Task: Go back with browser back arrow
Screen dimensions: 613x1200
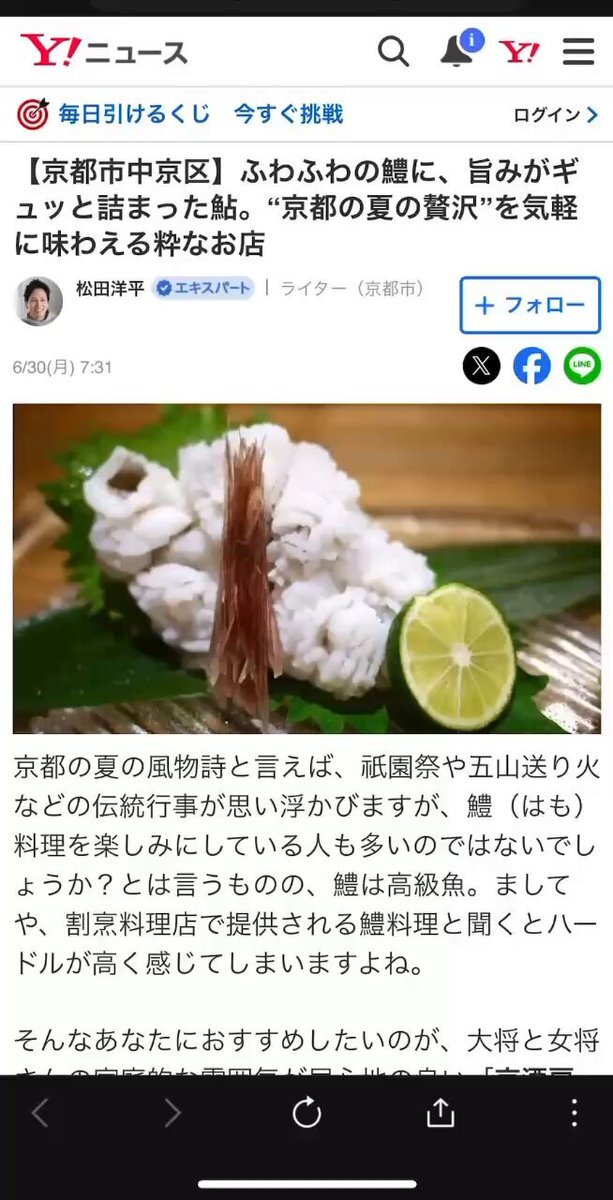Action: [40, 1112]
